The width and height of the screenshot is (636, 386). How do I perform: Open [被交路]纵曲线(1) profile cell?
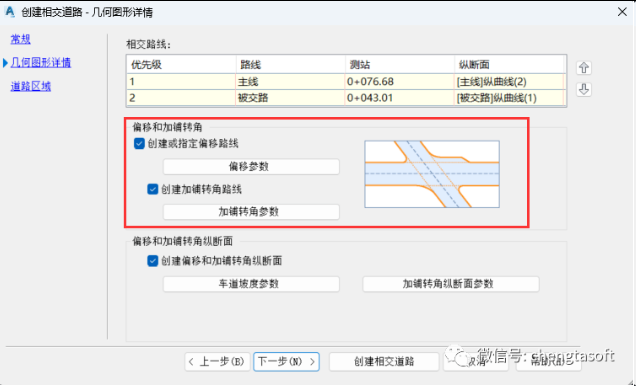pyautogui.click(x=509, y=98)
